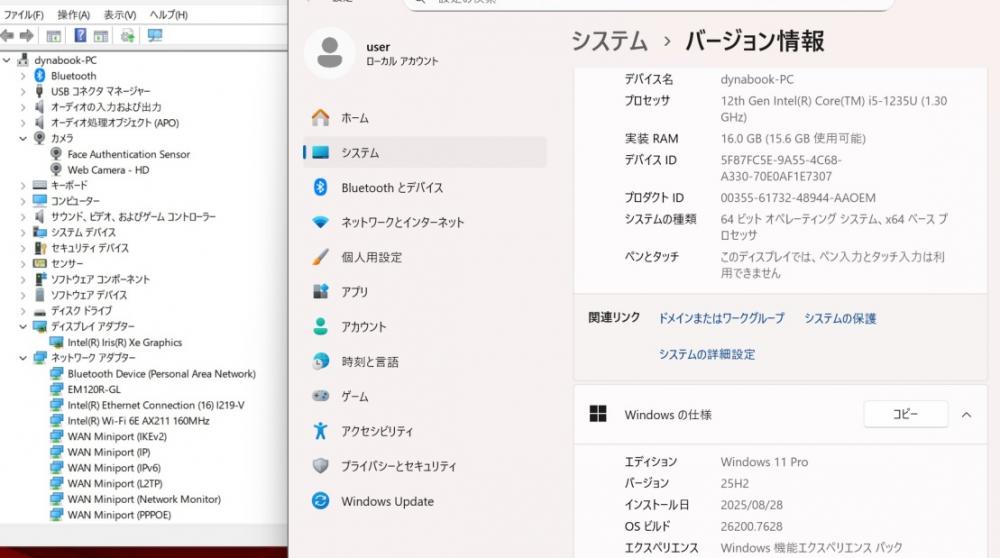
Task: Open the 表示(V) menu
Action: pyautogui.click(x=120, y=14)
